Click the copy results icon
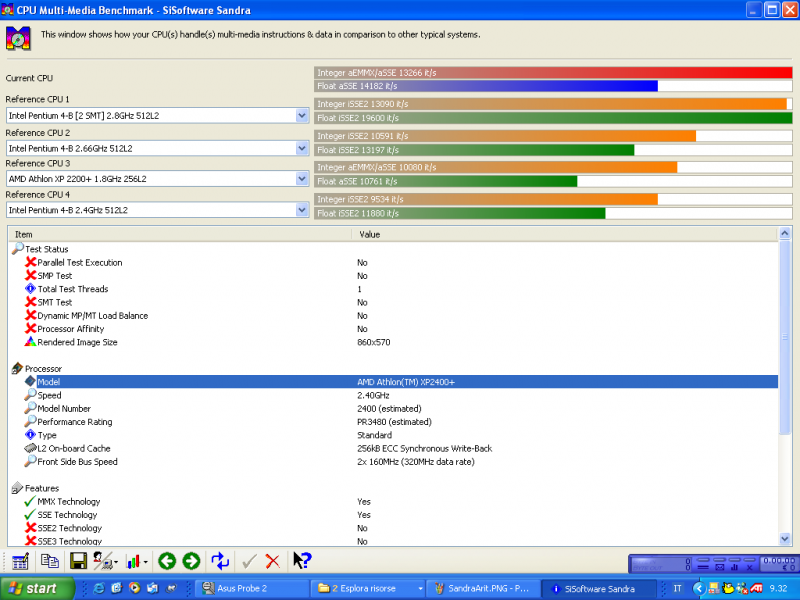Screen dimensions: 800x600 [49, 561]
